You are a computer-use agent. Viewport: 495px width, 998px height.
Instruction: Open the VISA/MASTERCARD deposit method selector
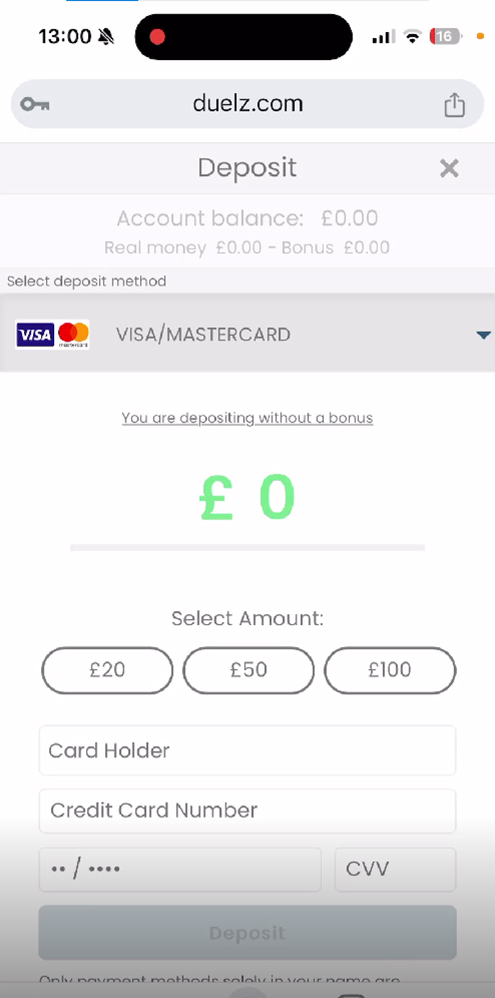248,333
